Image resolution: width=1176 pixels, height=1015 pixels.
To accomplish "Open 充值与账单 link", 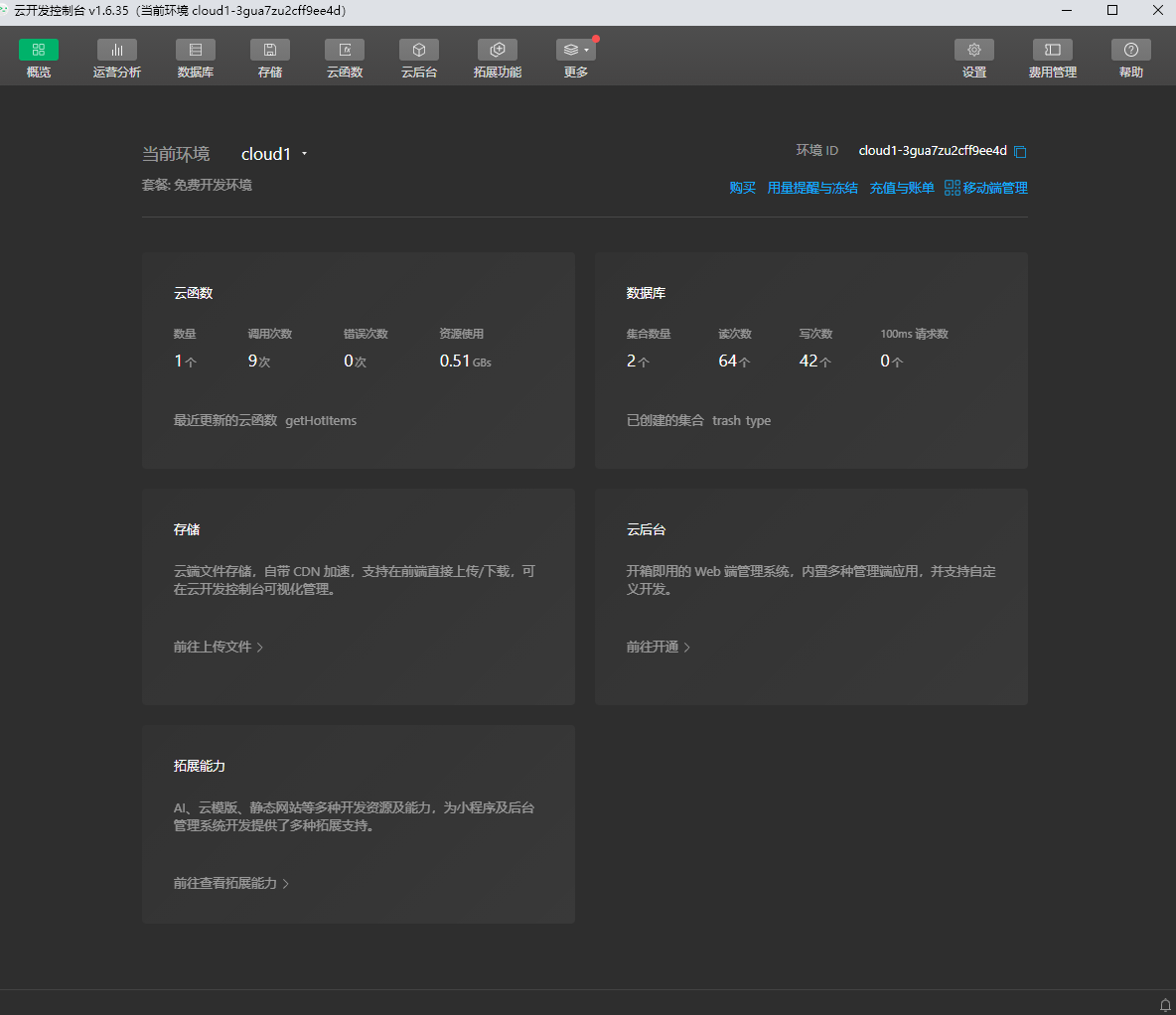I will click(x=902, y=188).
